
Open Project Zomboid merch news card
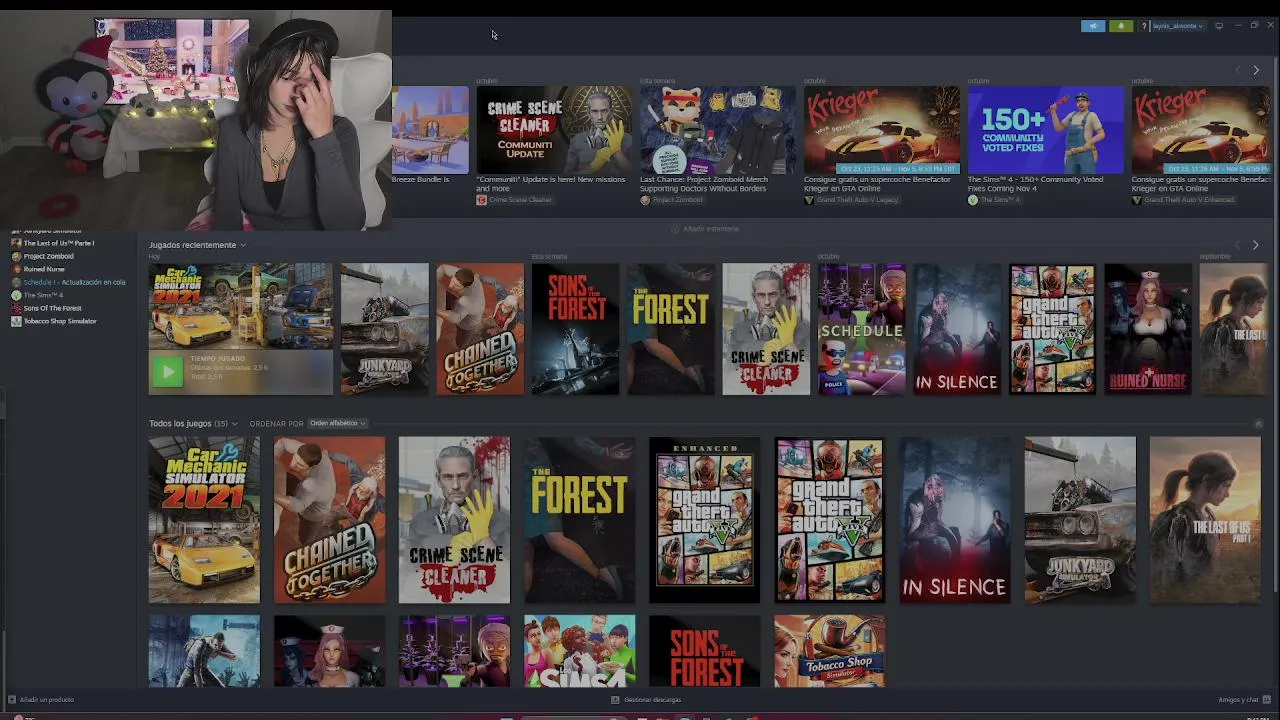tap(718, 130)
